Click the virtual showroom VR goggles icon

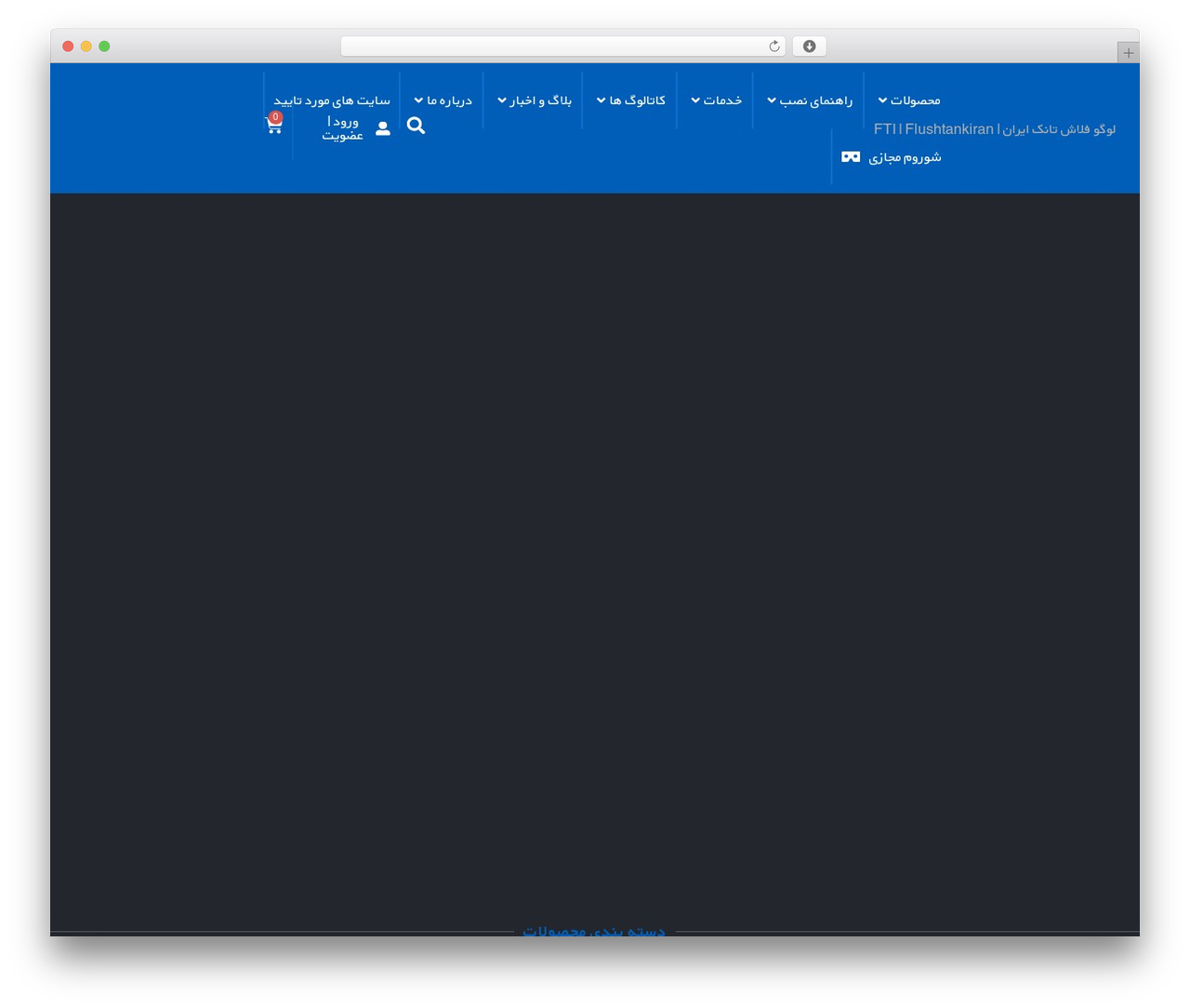pos(851,157)
